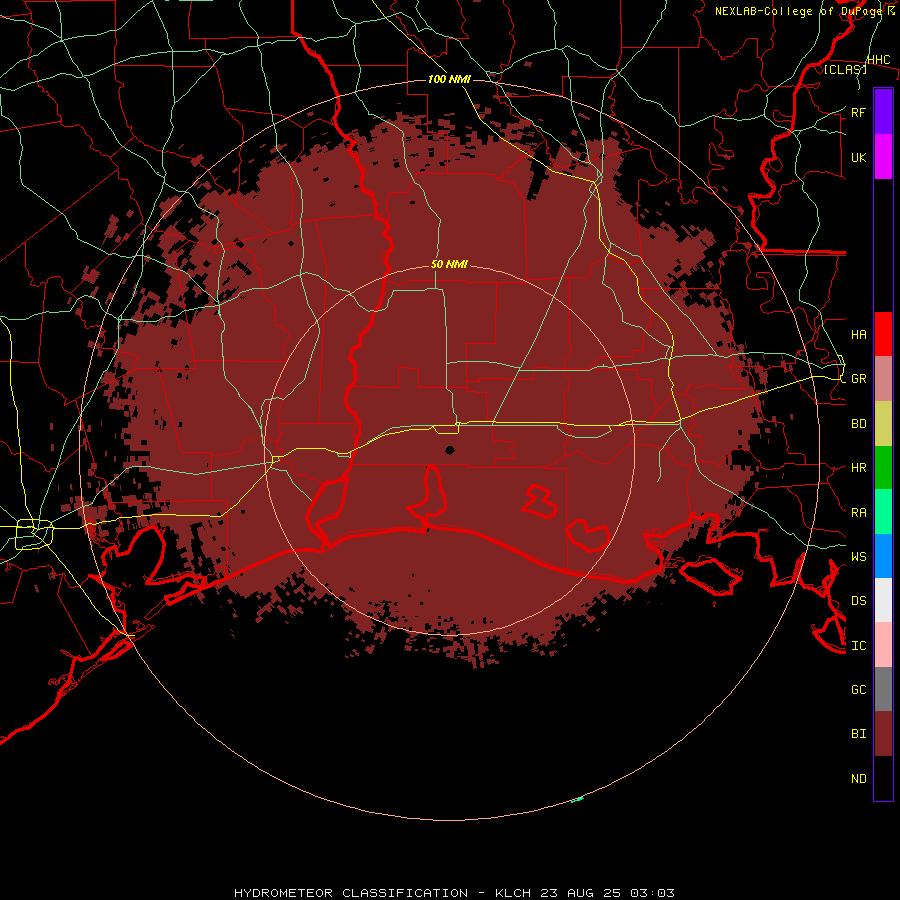The width and height of the screenshot is (900, 900).
Task: Click the IC legend label
Action: click(x=858, y=646)
